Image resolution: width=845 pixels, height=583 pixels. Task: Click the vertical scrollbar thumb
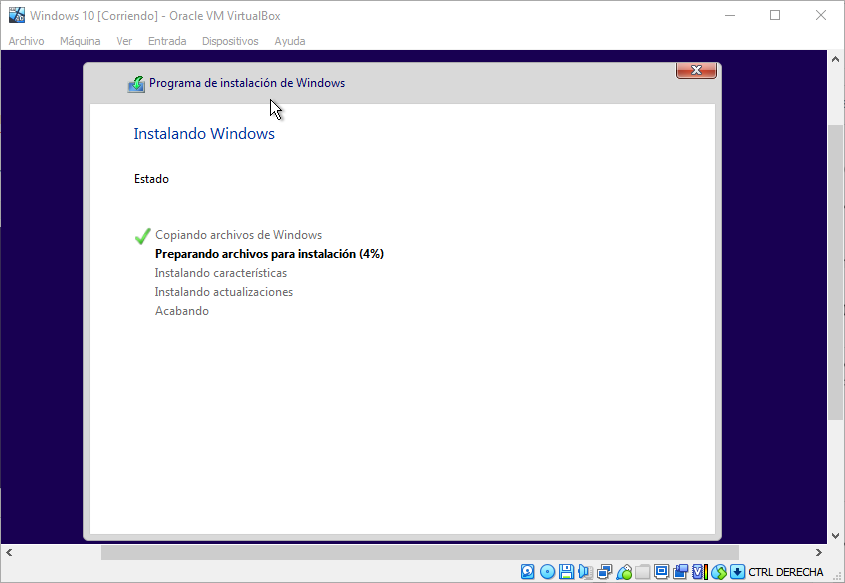(836, 273)
